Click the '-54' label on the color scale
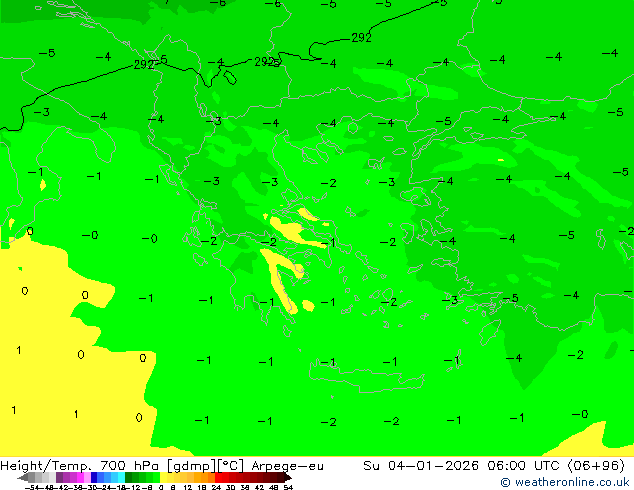The height and width of the screenshot is (490, 634). (x=32, y=487)
